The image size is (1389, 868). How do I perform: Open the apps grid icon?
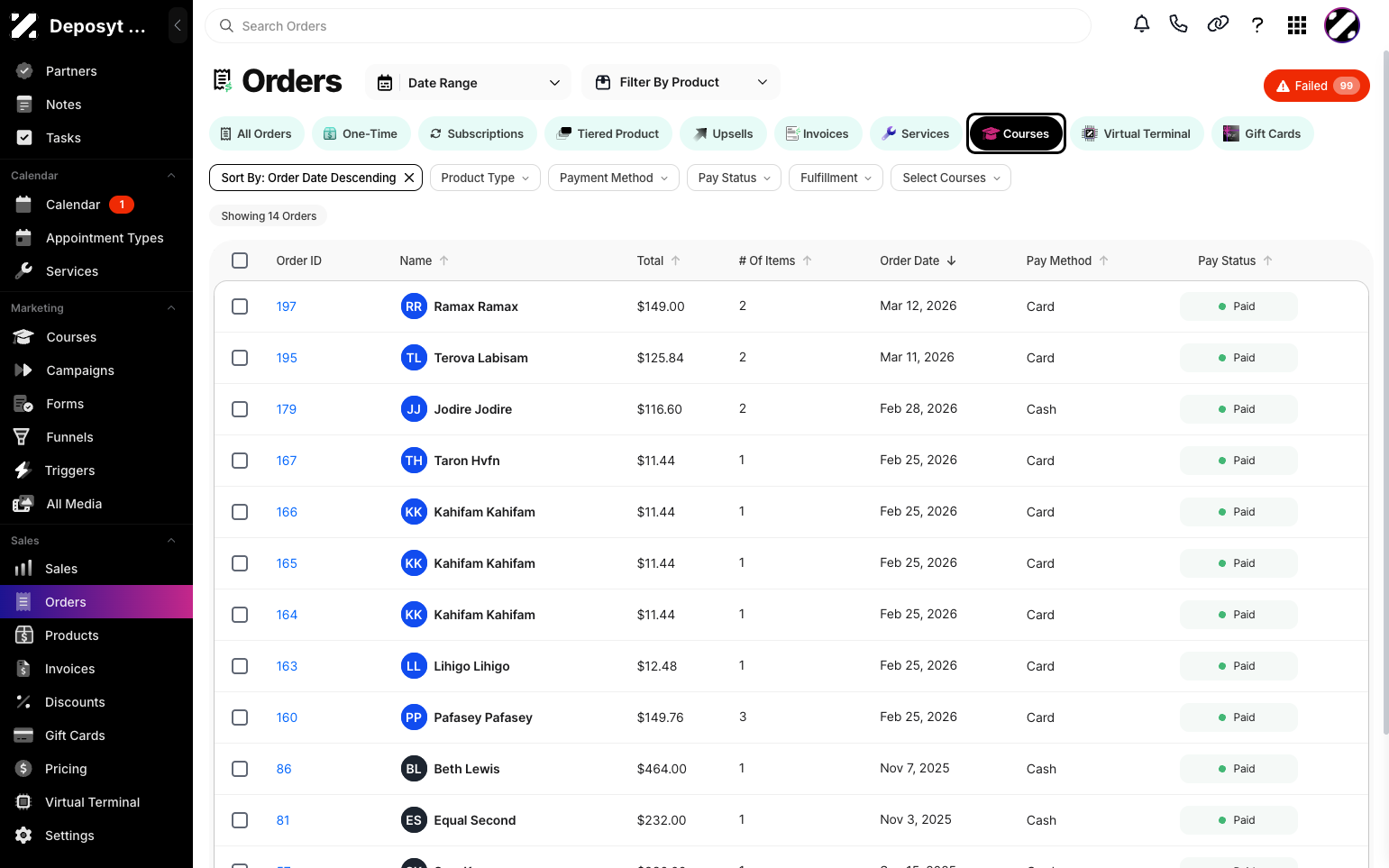pos(1297,25)
